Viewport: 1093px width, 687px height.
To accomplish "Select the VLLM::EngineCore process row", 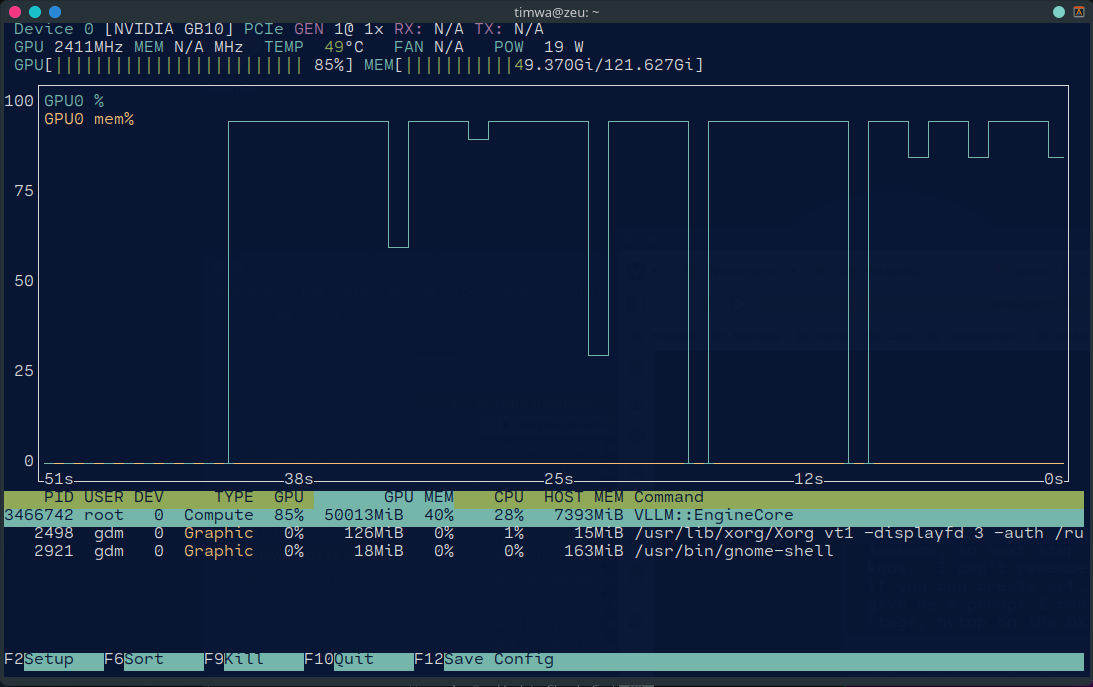I will (x=544, y=516).
